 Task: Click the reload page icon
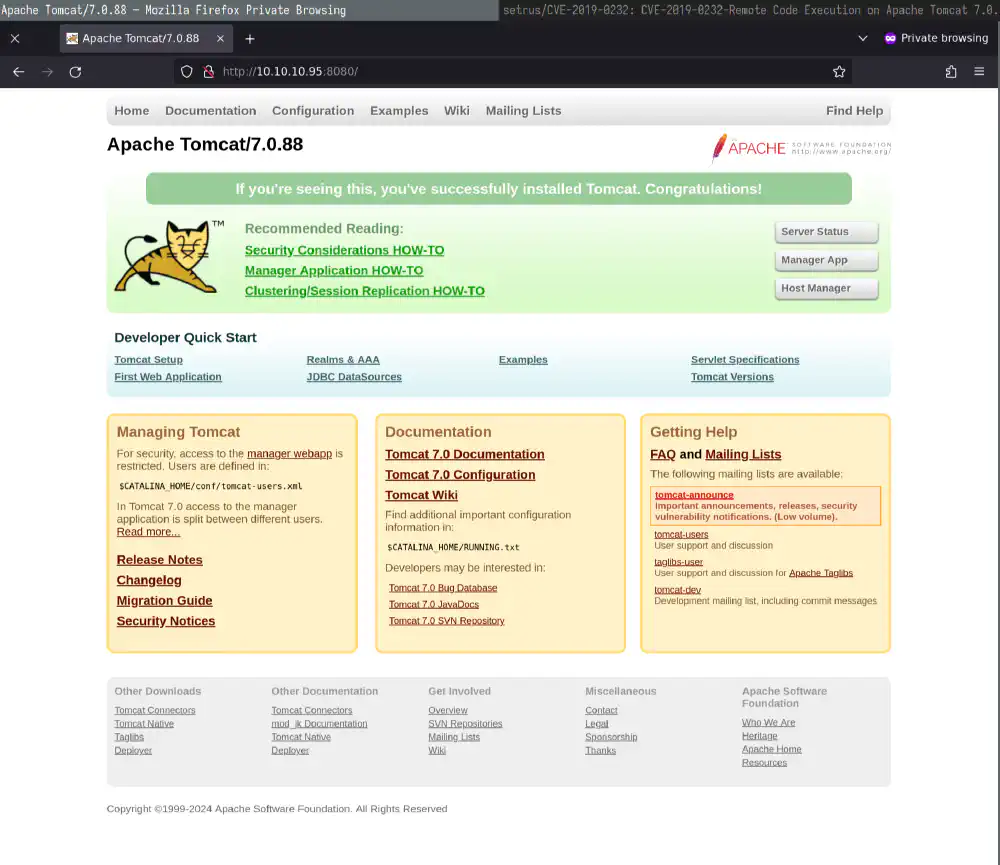[74, 71]
